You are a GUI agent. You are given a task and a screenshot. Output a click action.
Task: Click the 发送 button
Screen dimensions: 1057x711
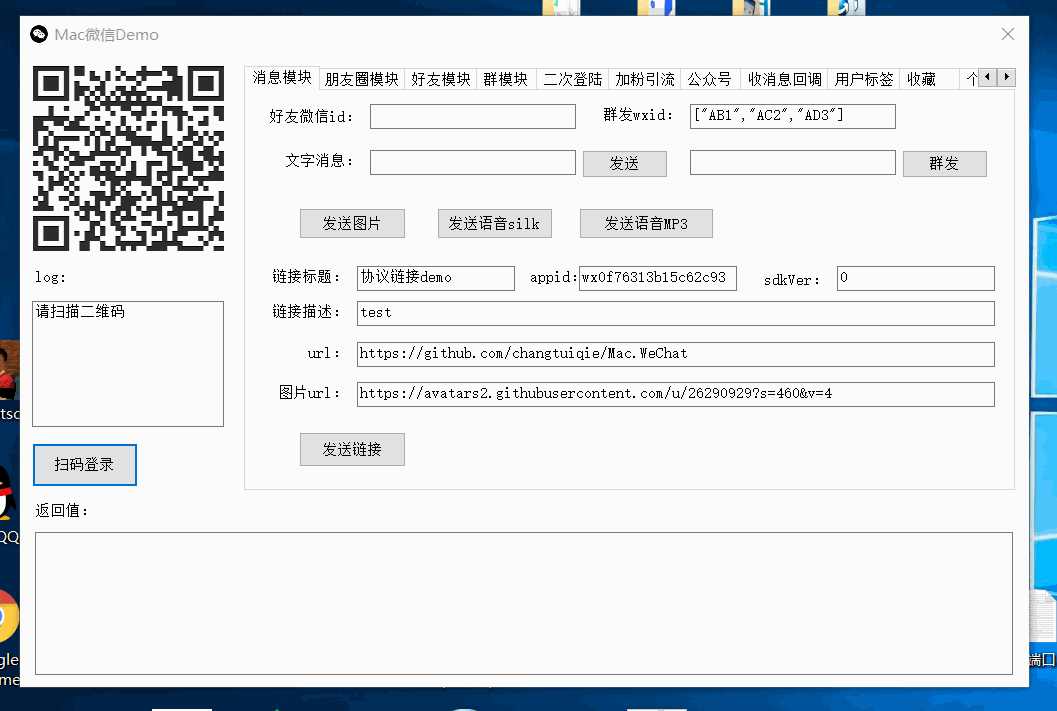625,164
